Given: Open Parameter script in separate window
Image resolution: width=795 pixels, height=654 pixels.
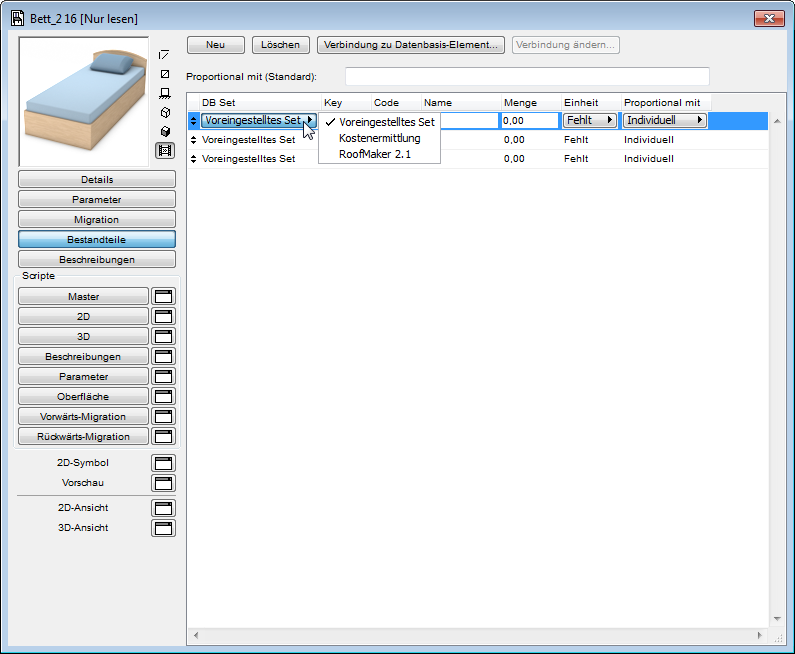Looking at the screenshot, I should (x=163, y=376).
